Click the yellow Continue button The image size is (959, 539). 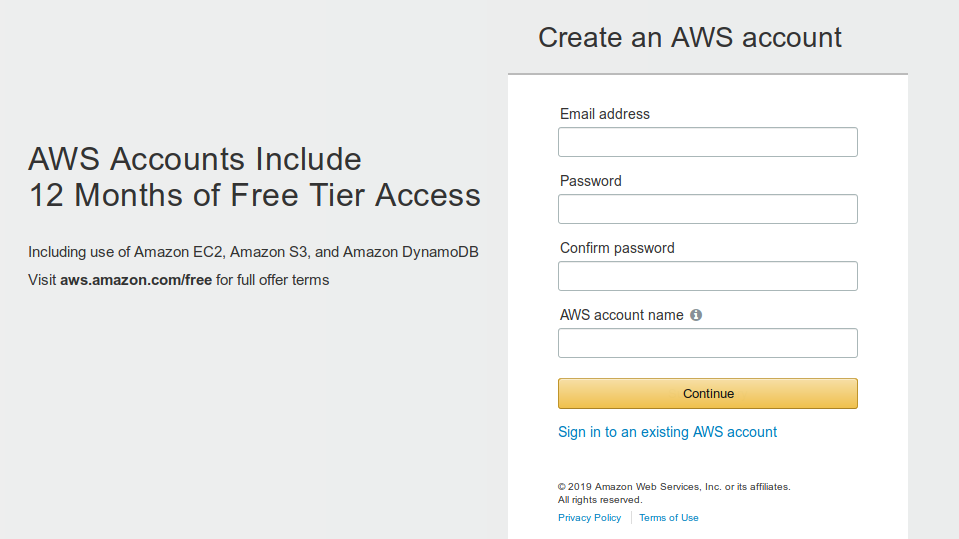coord(708,393)
